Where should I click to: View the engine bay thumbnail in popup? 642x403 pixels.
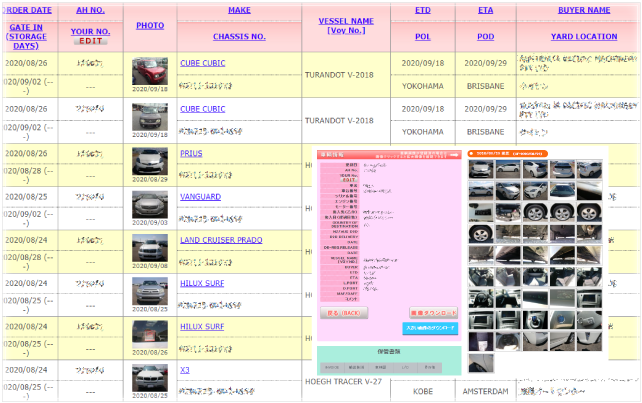pyautogui.click(x=508, y=212)
